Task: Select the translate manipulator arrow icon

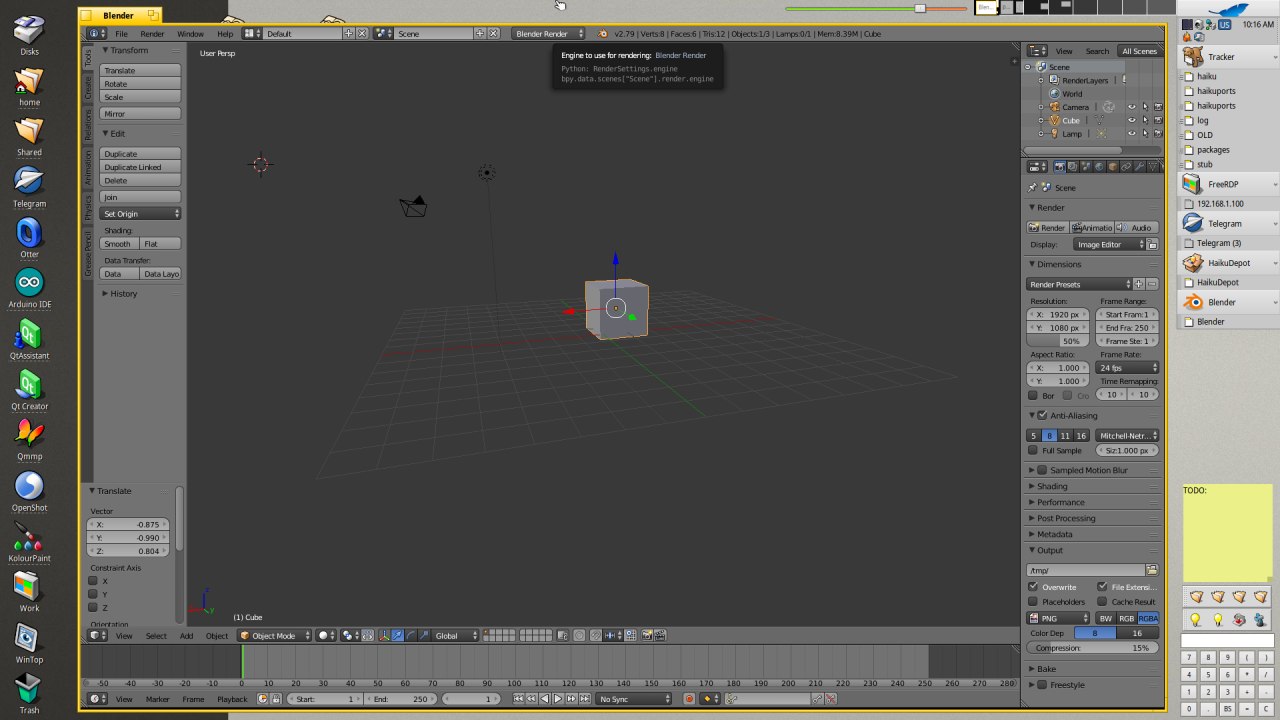Action: click(x=398, y=636)
